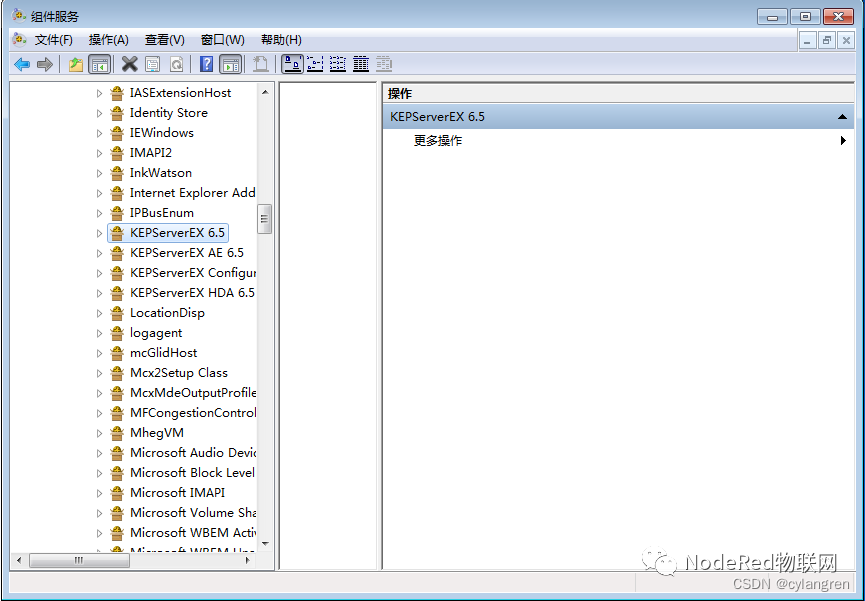Viewport: 865px width, 601px height.
Task: Click the package icon beside MhegVM
Action: (117, 433)
